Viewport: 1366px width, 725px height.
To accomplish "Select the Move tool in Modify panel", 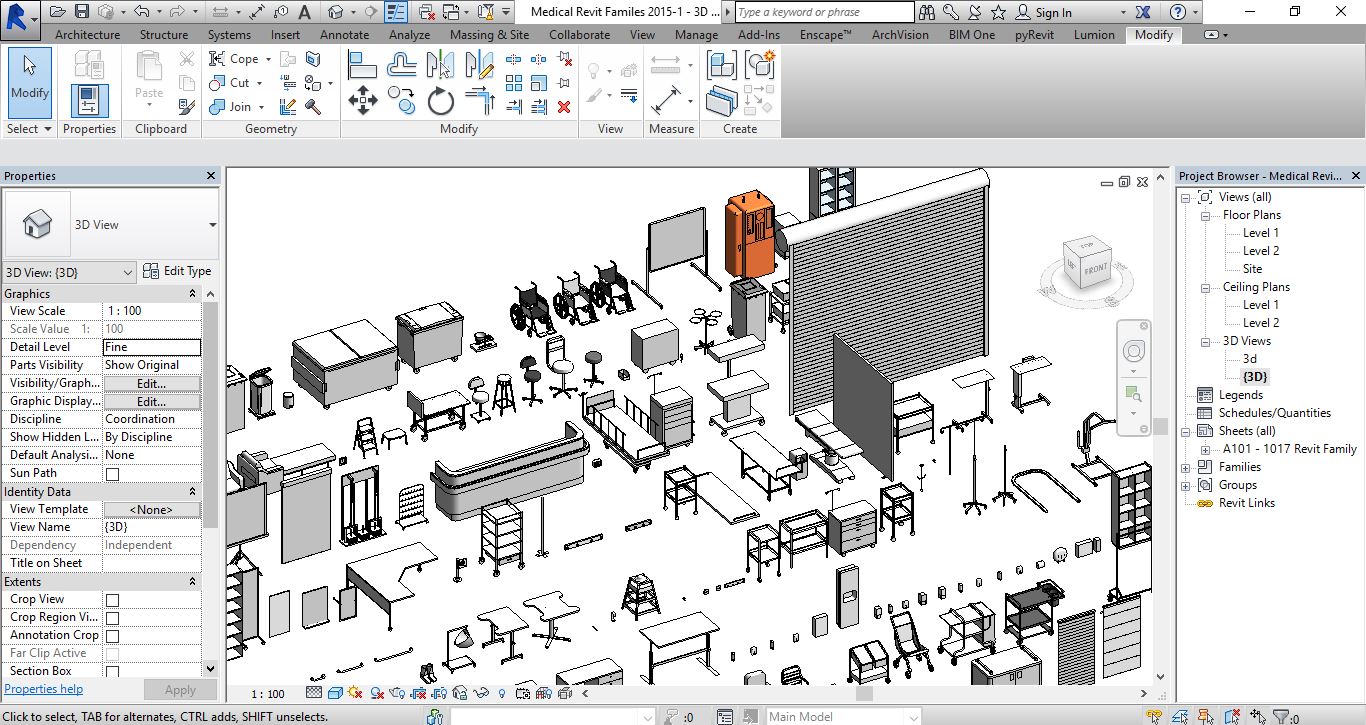I will tap(362, 100).
